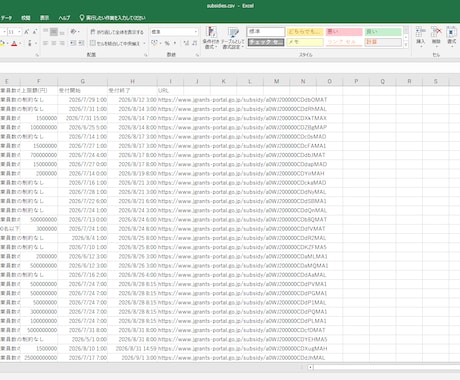Screen dimensions: 460x380
Task: Open Format as Table (テーブルとして書式設定)
Action: point(233,38)
